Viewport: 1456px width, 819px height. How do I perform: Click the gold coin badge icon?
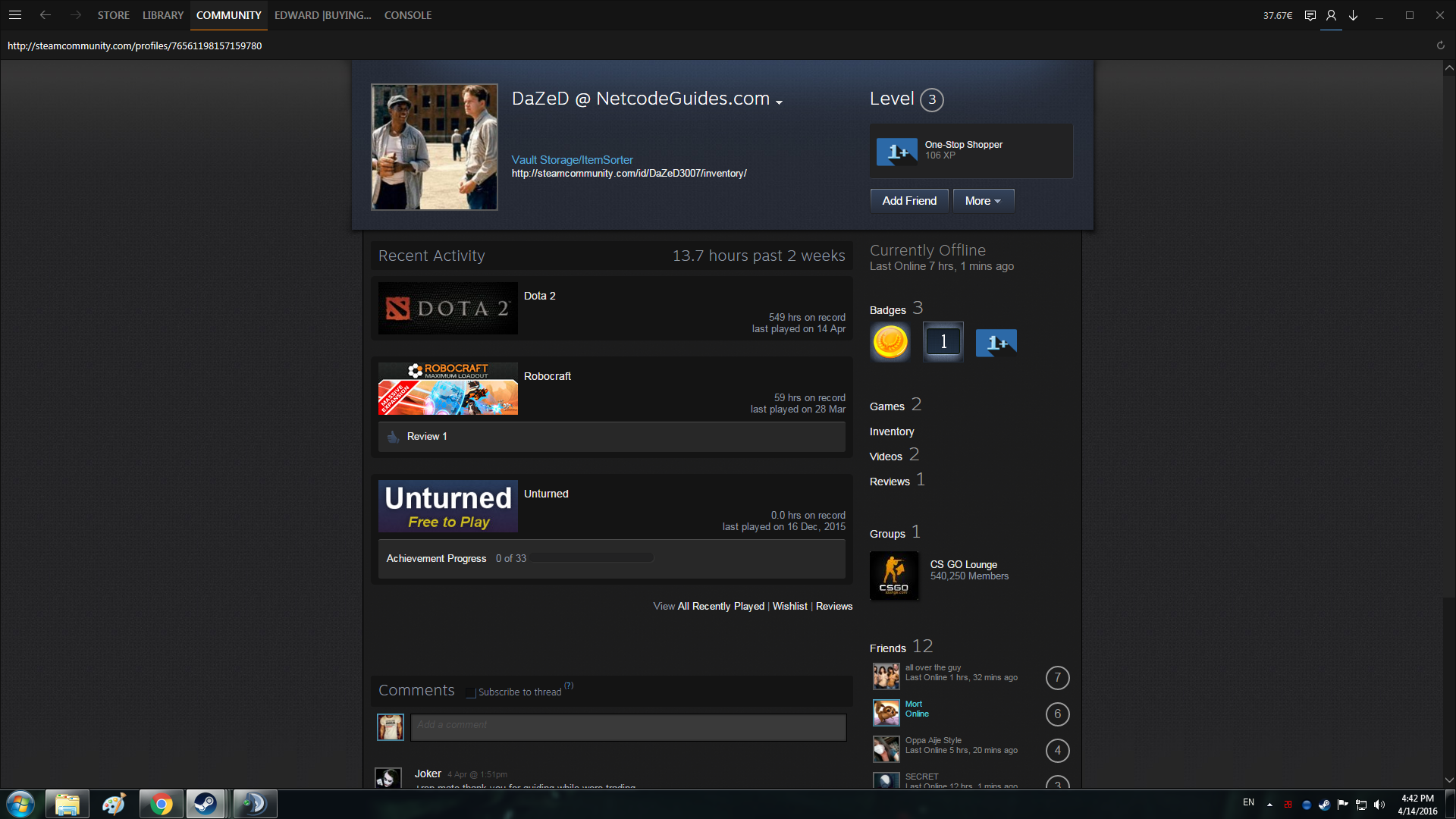point(890,342)
